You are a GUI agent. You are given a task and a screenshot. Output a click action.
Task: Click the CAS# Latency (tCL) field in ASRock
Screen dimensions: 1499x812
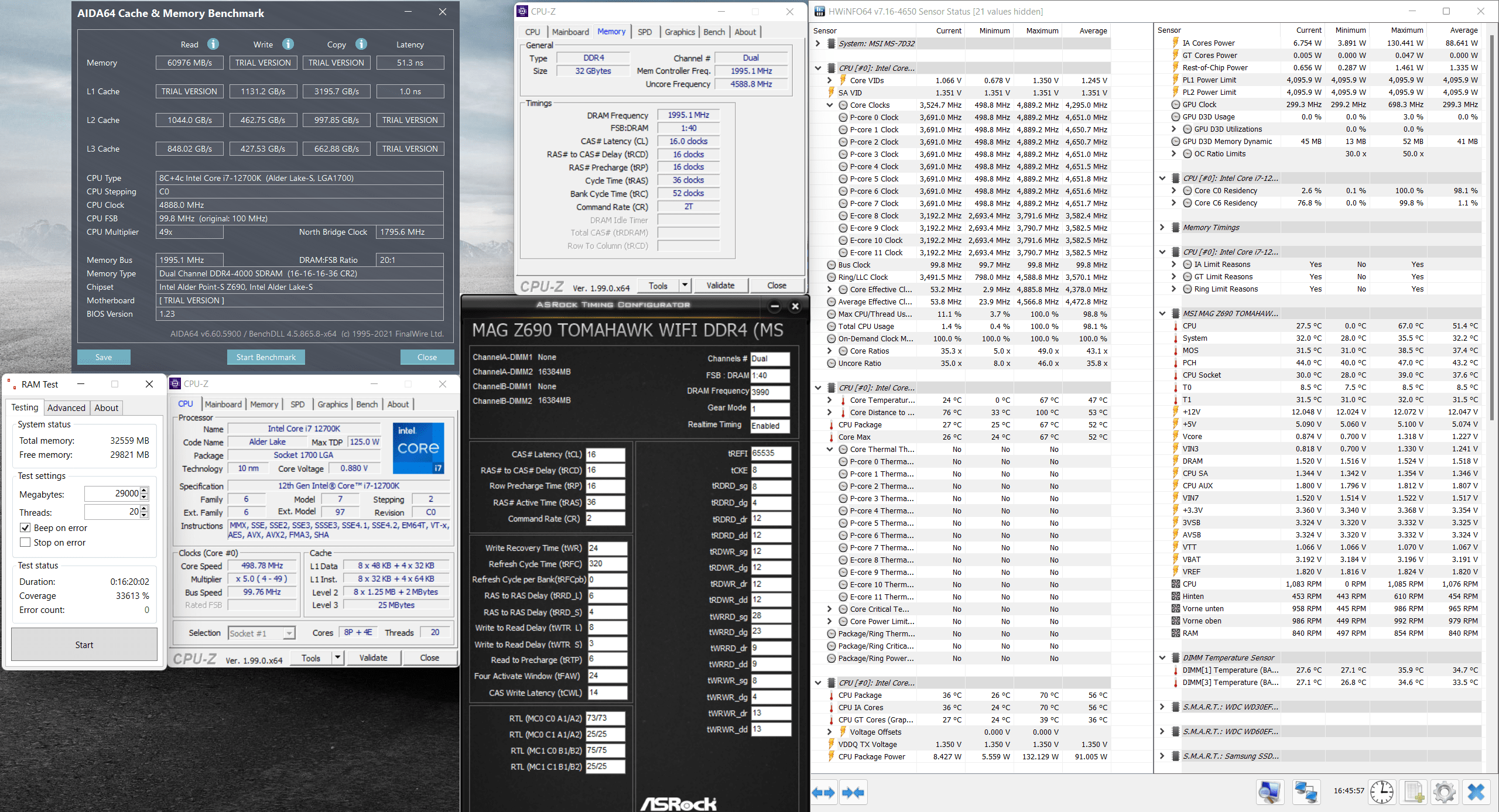[605, 455]
